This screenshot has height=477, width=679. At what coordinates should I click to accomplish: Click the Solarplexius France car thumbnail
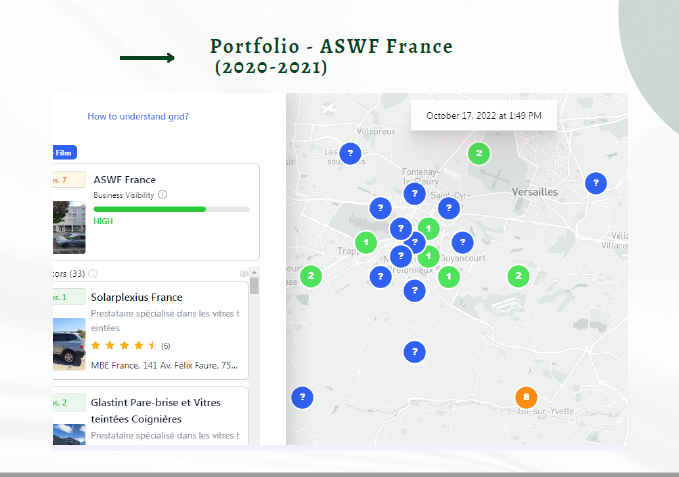pos(69,344)
